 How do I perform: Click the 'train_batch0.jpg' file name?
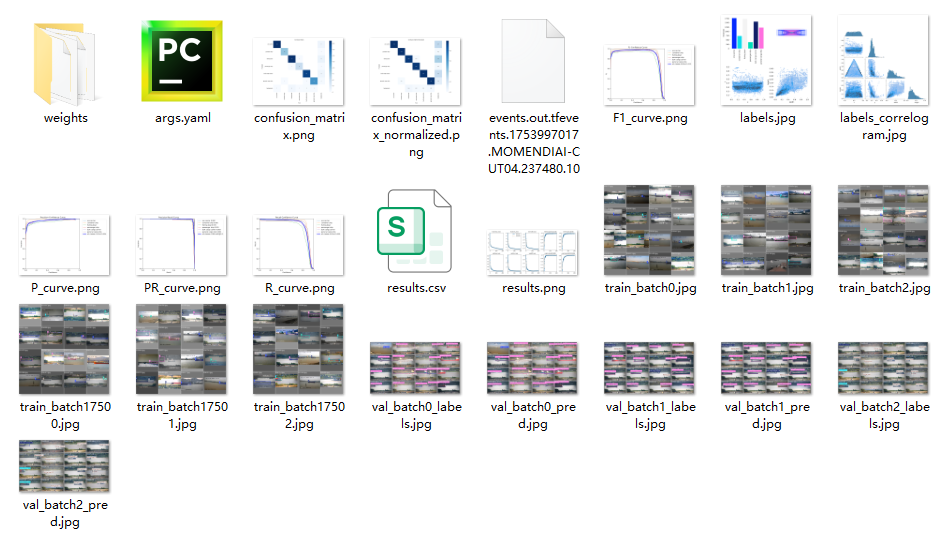650,289
